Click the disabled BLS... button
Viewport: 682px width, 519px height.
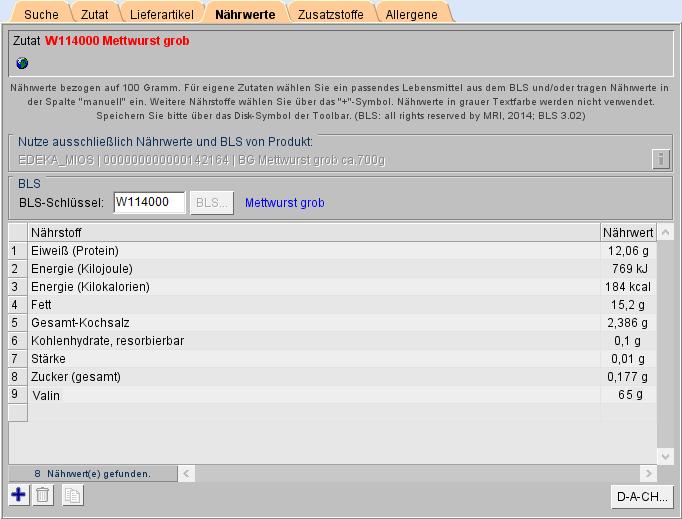pos(212,203)
